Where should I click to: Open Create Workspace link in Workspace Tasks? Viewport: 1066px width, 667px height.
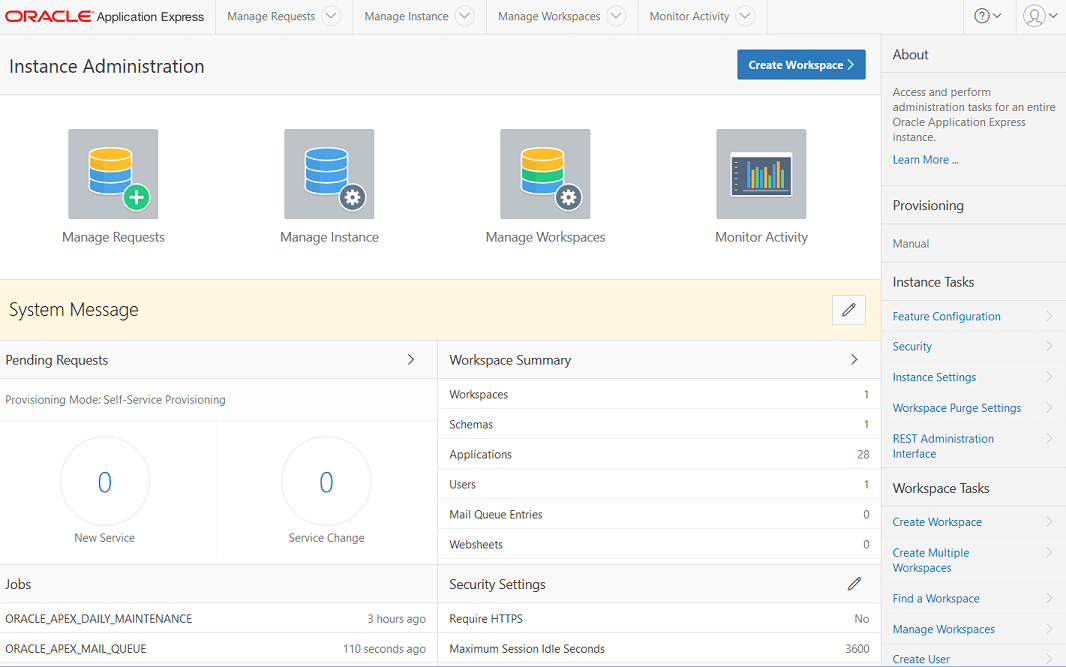937,522
